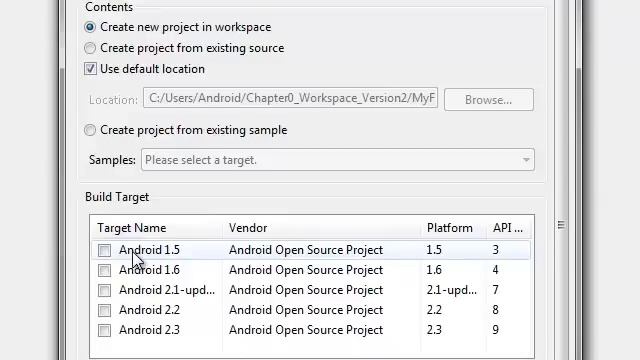Sort by API level column header

click(509, 228)
